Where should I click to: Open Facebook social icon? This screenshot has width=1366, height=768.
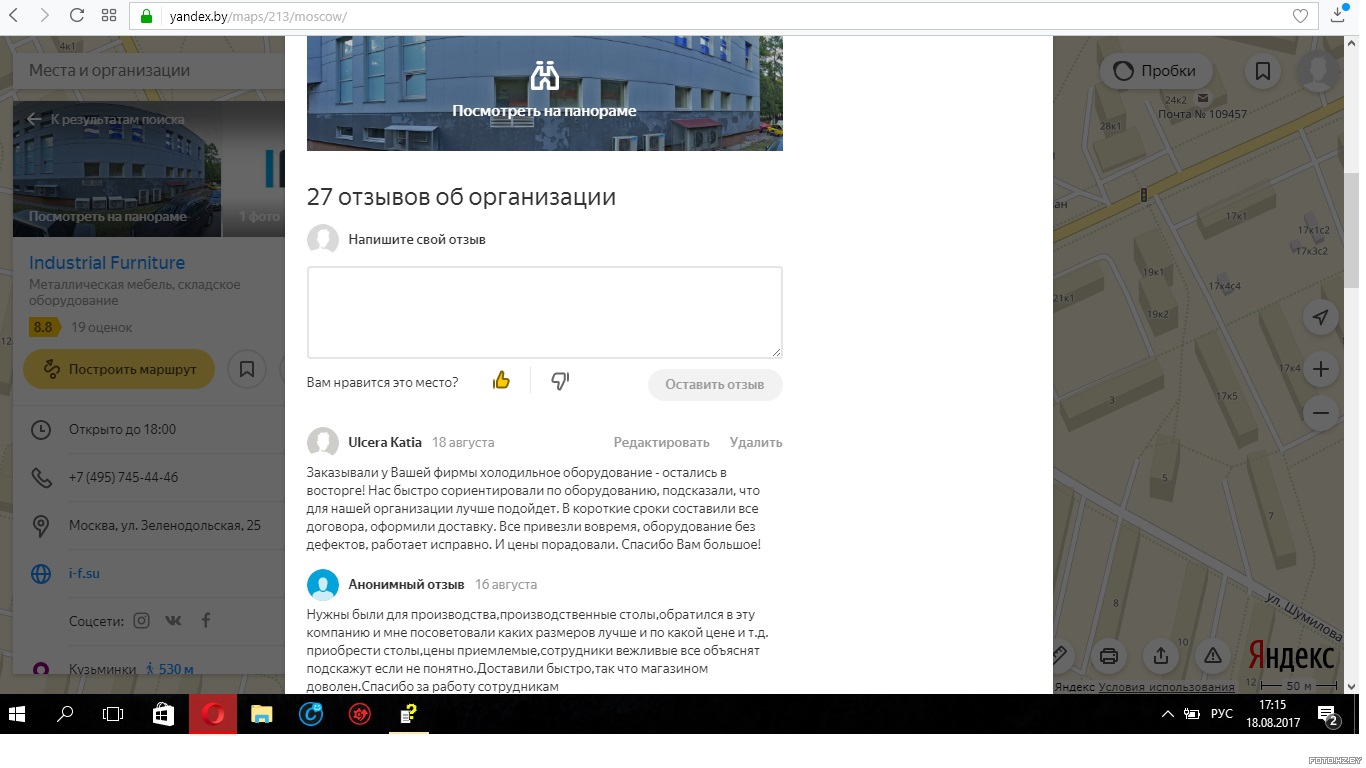[x=206, y=620]
